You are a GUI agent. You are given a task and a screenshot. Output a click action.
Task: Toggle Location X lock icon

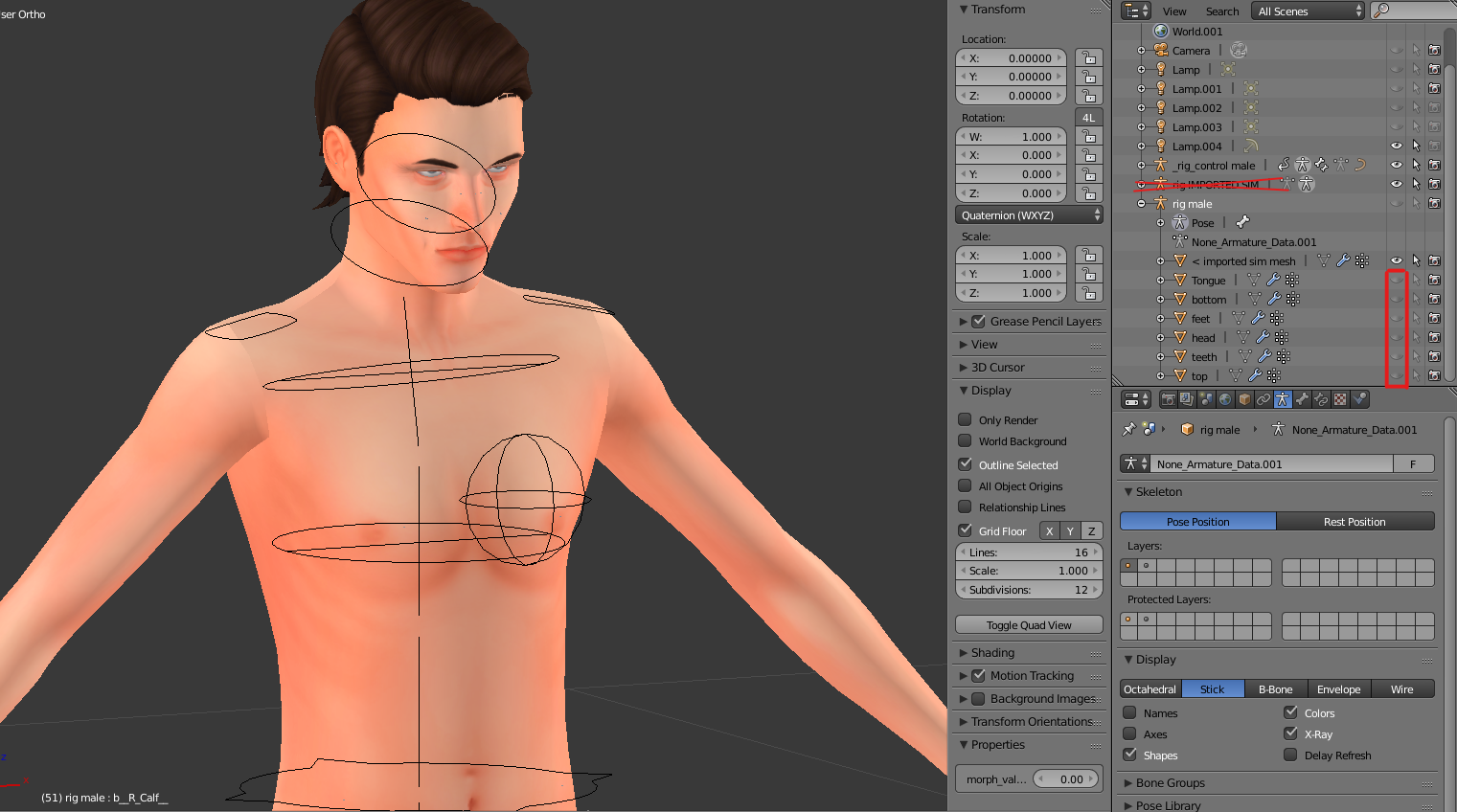(1089, 57)
